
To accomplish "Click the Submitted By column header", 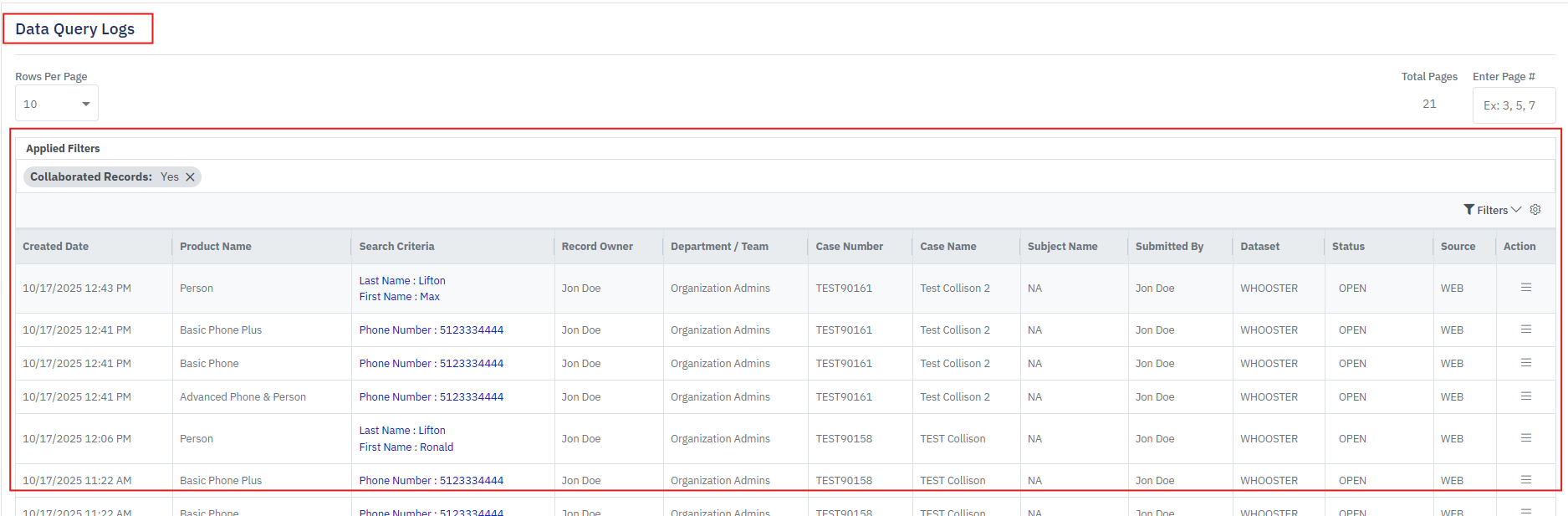I will pos(1169,247).
